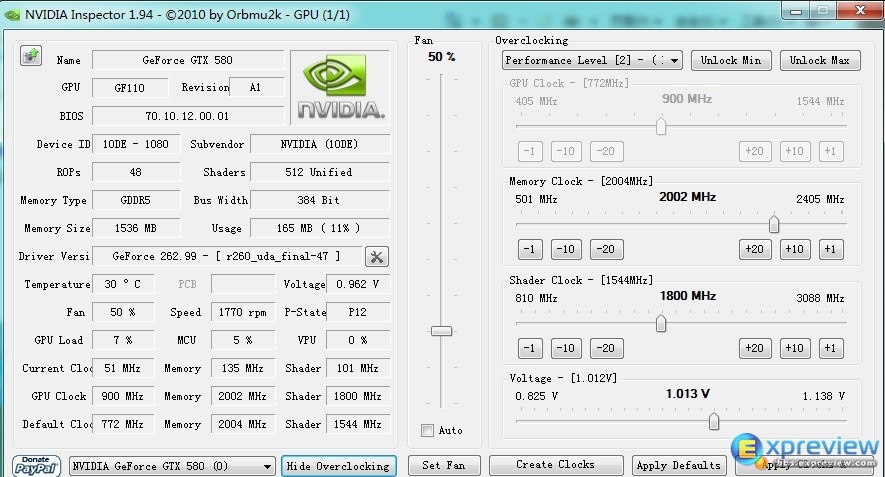Image resolution: width=885 pixels, height=477 pixels.
Task: Decrease Shader Clock by 20 MHz
Action: [606, 348]
